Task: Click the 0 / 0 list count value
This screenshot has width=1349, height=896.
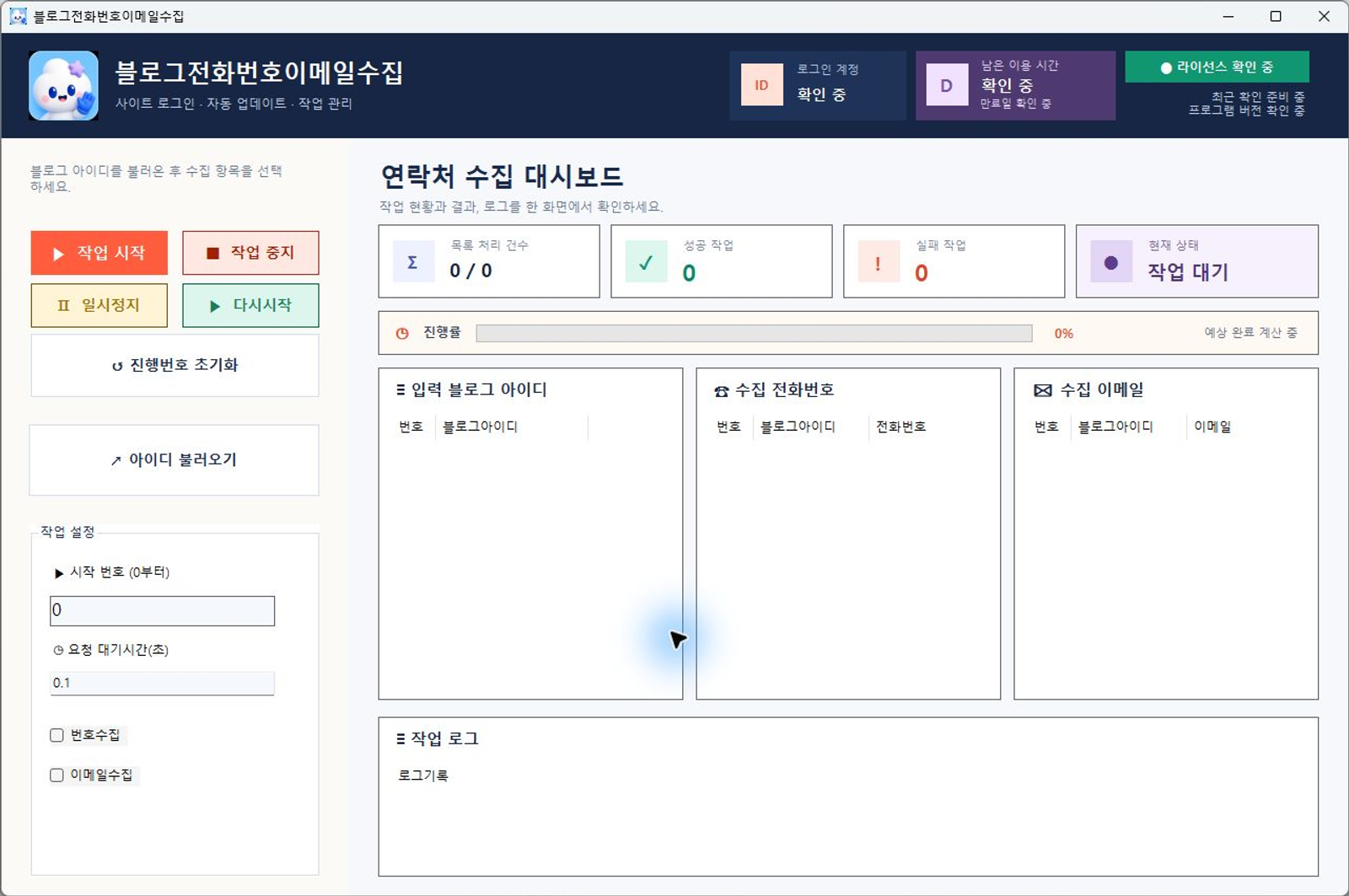Action: tap(470, 271)
